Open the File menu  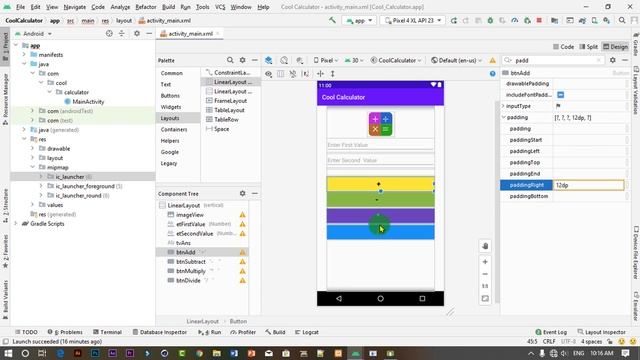tap(20, 7)
